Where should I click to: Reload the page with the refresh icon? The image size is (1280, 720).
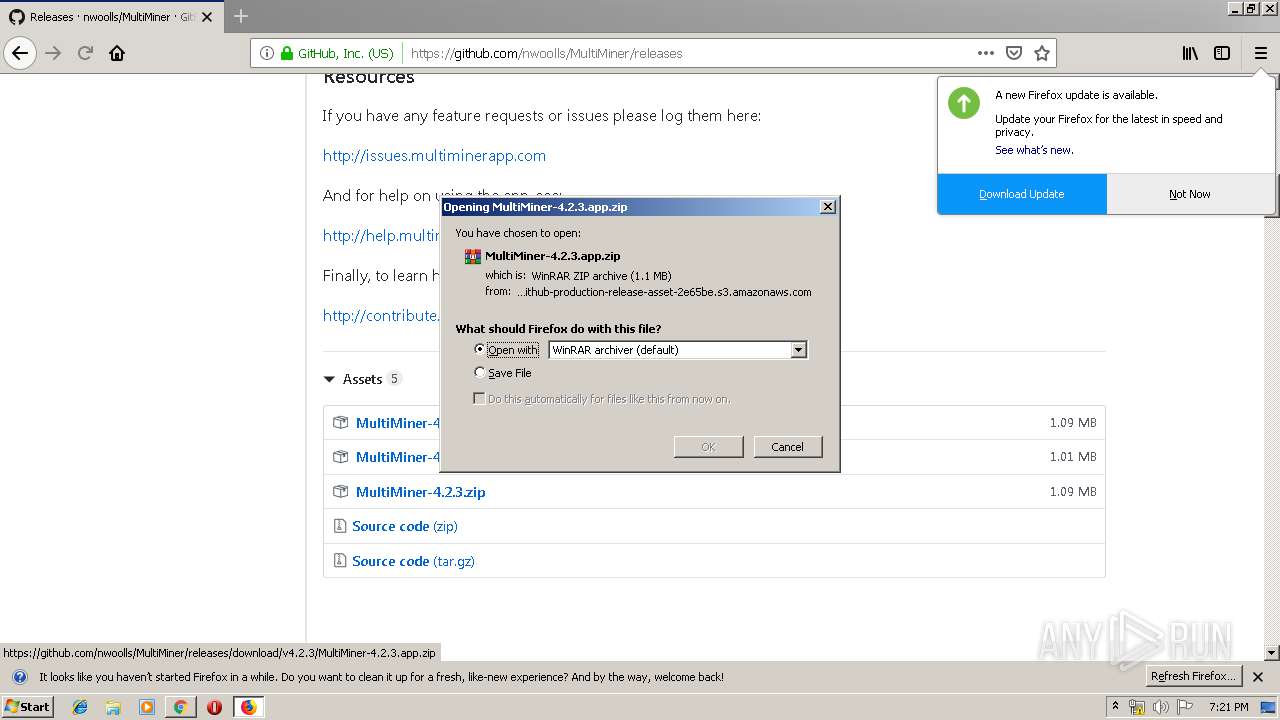[85, 53]
